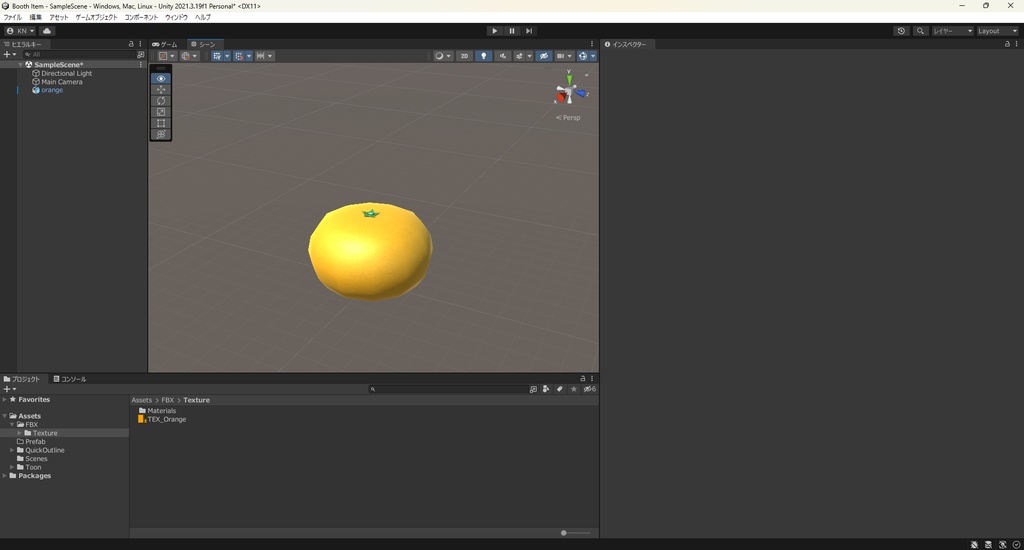Expand the Toon folder arrow
This screenshot has width=1024, height=550.
(x=12, y=467)
